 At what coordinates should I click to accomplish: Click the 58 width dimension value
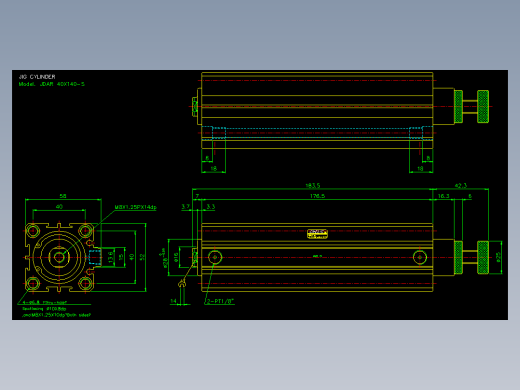point(63,196)
